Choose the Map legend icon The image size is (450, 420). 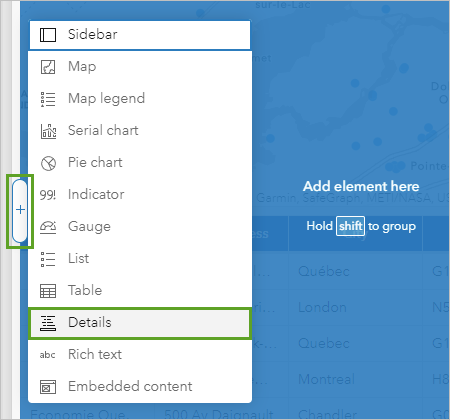tap(48, 99)
